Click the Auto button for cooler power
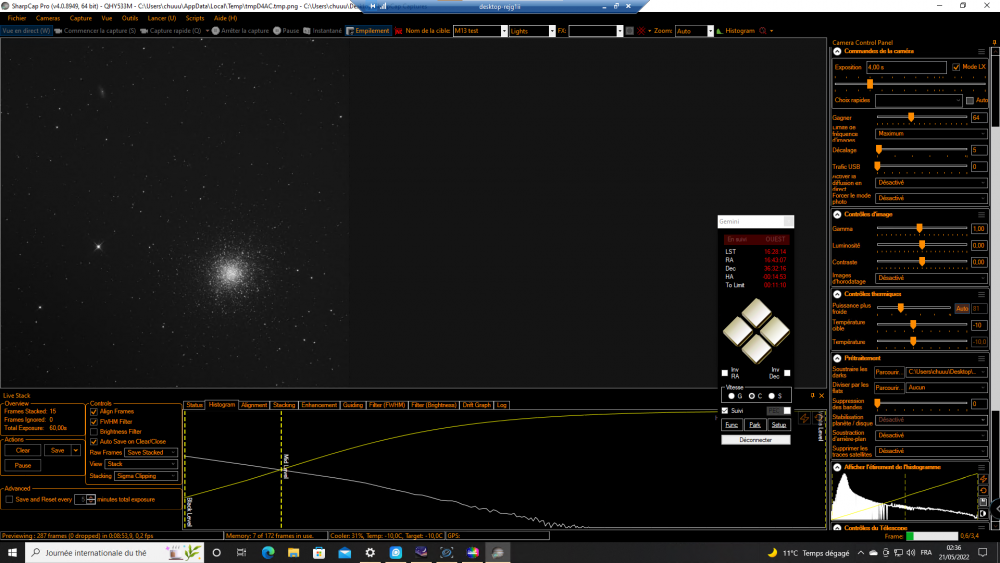Image resolution: width=1000 pixels, height=563 pixels. point(962,309)
